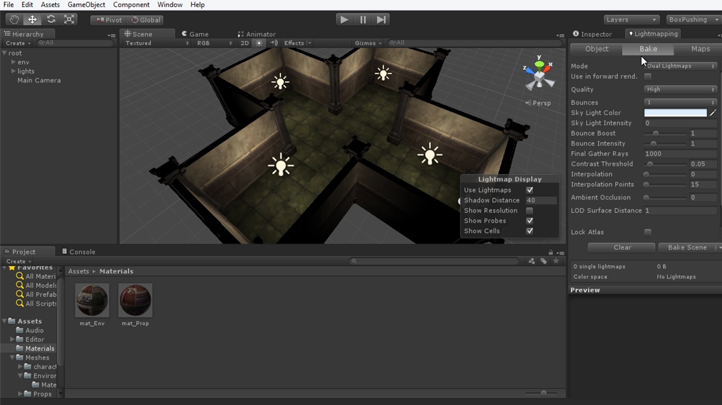Toggle Global handle rotation
Viewport: 722px width, 405px height.
[146, 20]
